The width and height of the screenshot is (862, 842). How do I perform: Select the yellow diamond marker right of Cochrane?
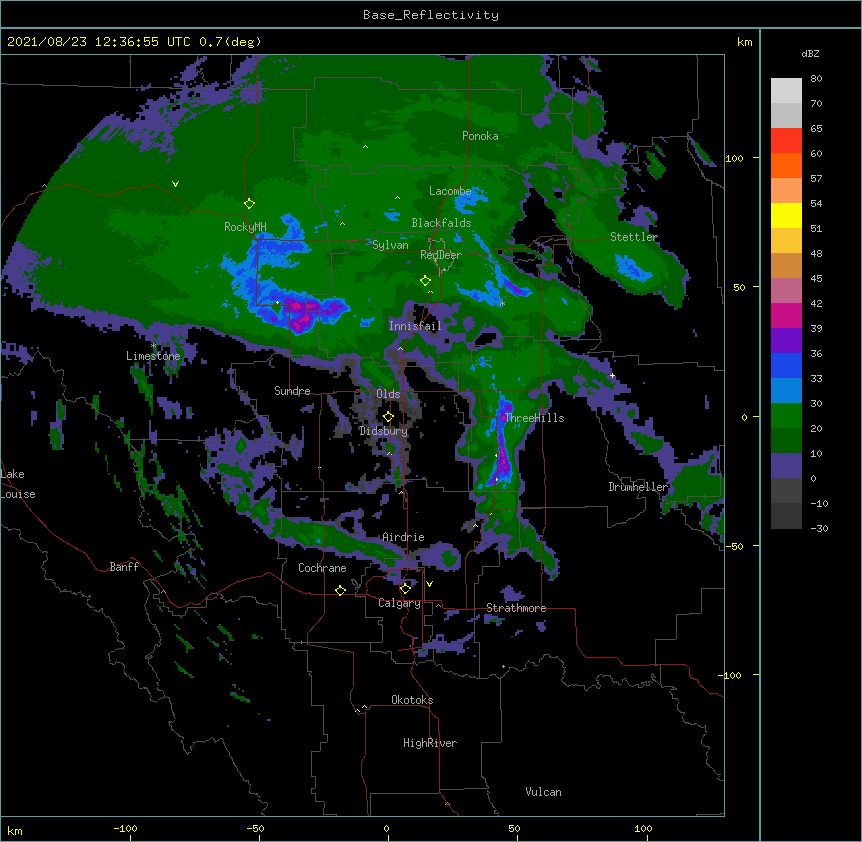(x=340, y=590)
